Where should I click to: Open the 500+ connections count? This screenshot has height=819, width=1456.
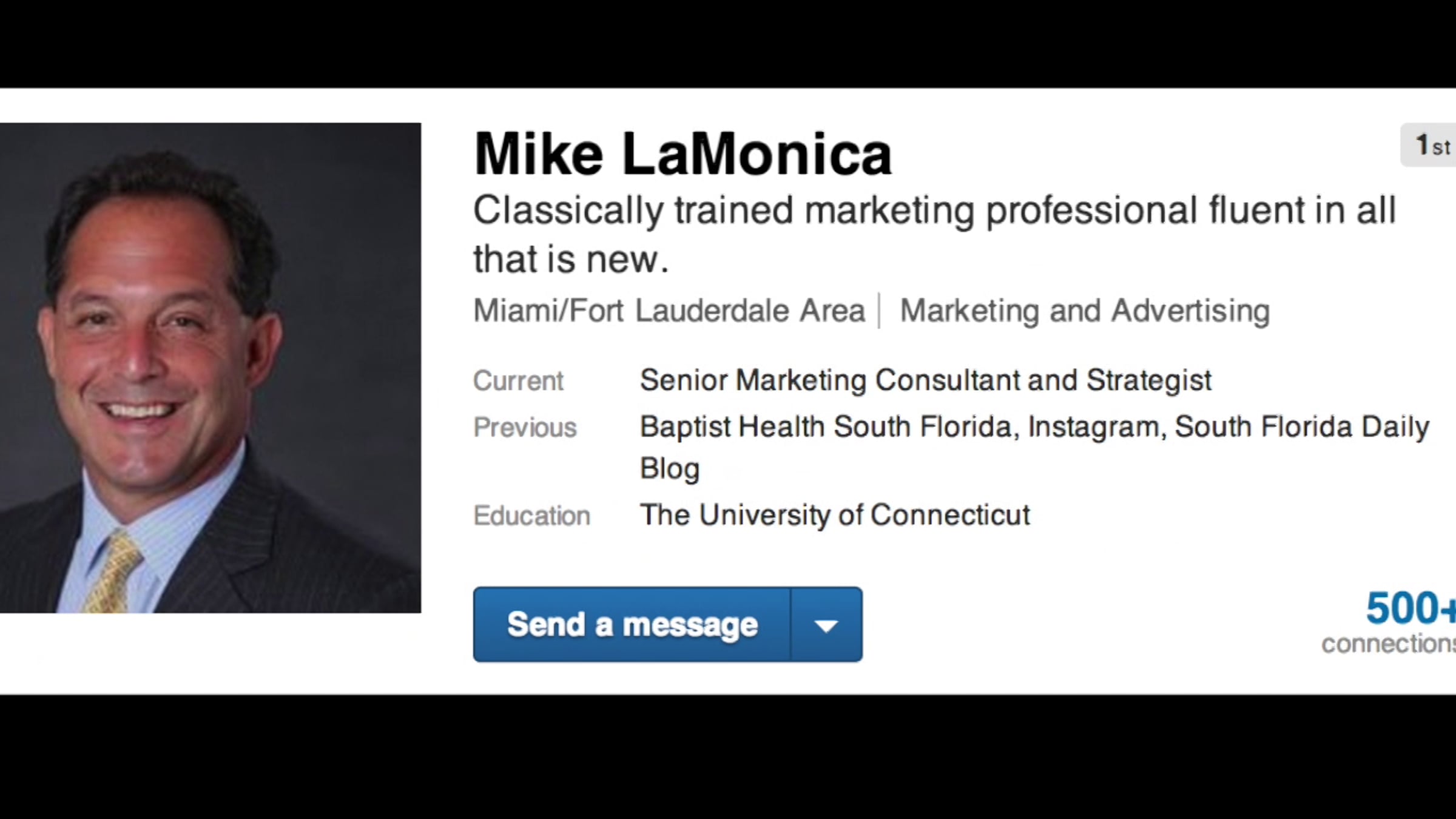point(1409,608)
